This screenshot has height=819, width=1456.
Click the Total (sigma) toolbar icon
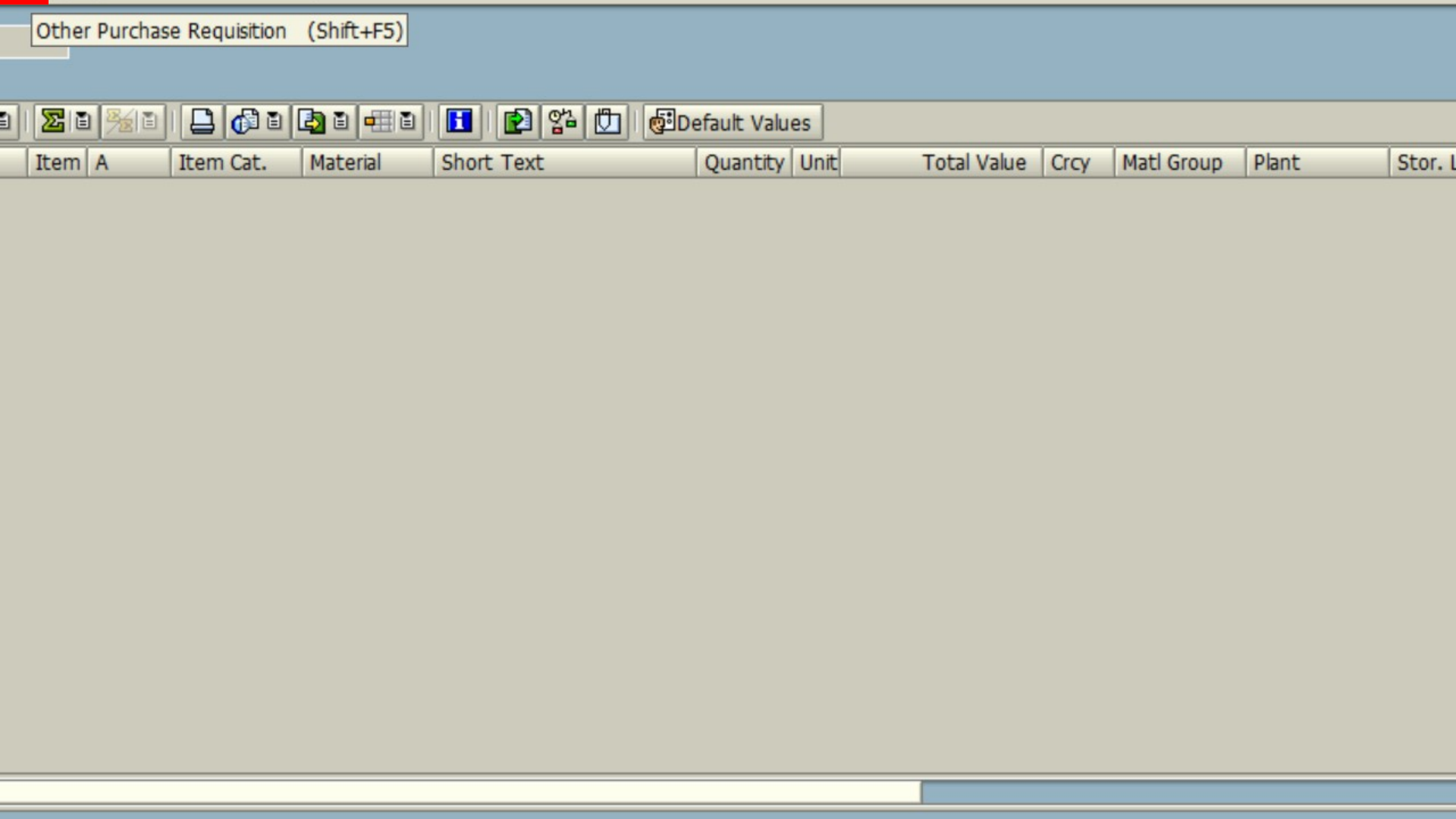53,121
